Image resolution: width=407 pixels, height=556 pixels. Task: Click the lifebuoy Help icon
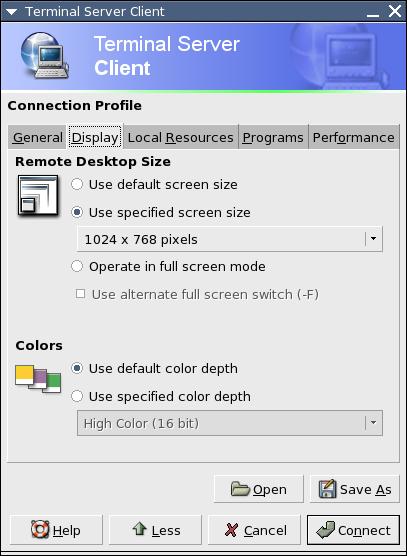click(40, 530)
